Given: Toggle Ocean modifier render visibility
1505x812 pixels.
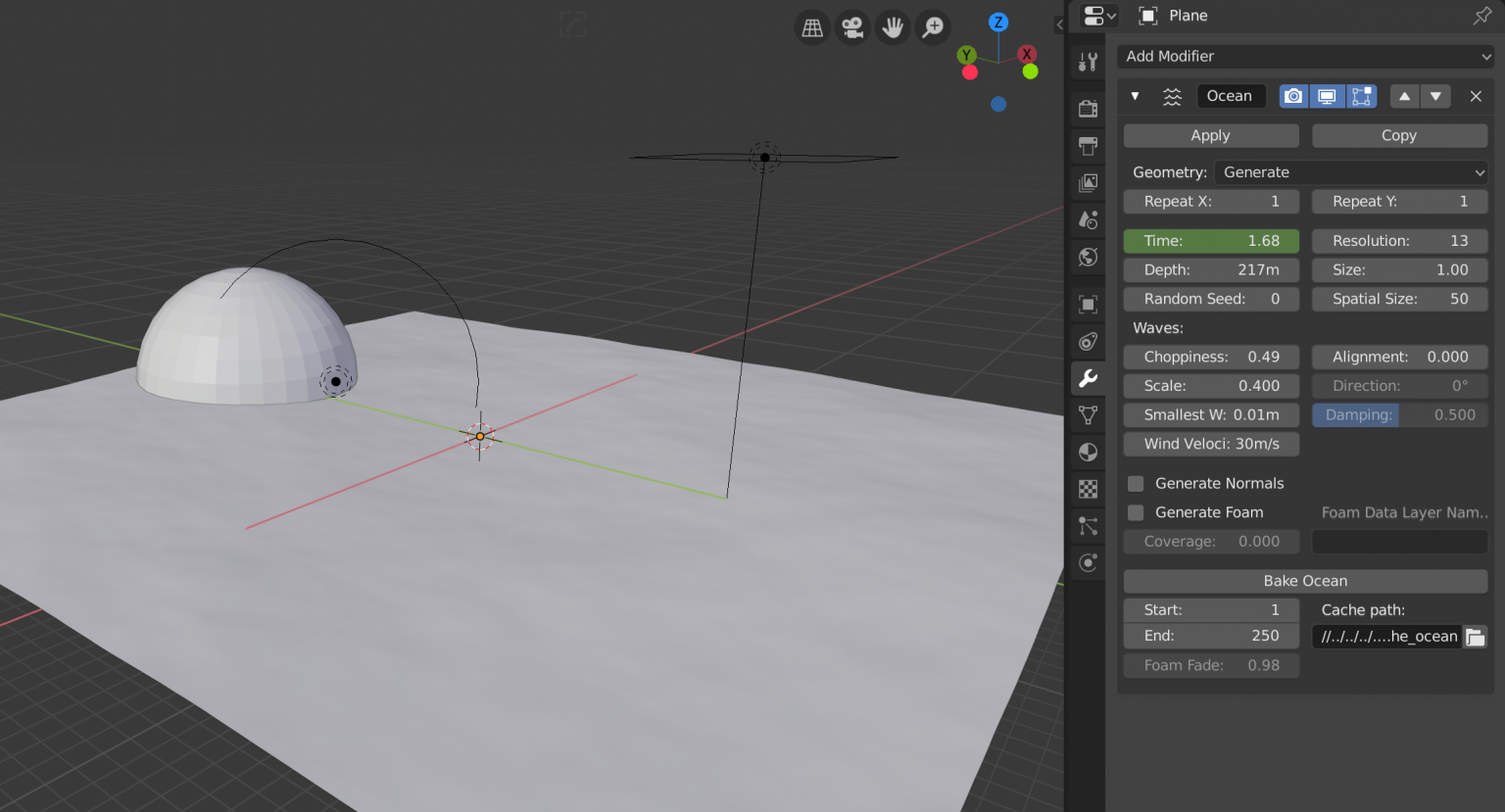Looking at the screenshot, I should pyautogui.click(x=1293, y=96).
